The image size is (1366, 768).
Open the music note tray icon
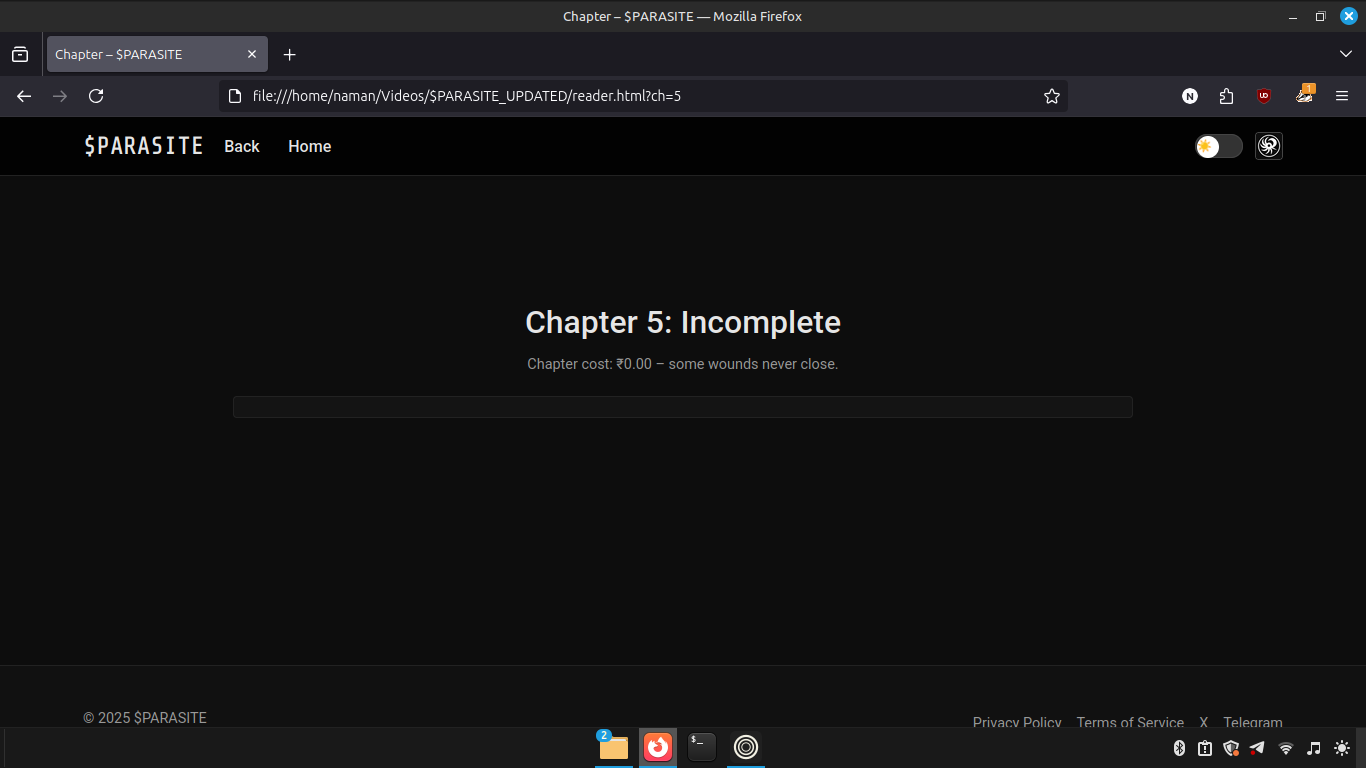coord(1314,748)
